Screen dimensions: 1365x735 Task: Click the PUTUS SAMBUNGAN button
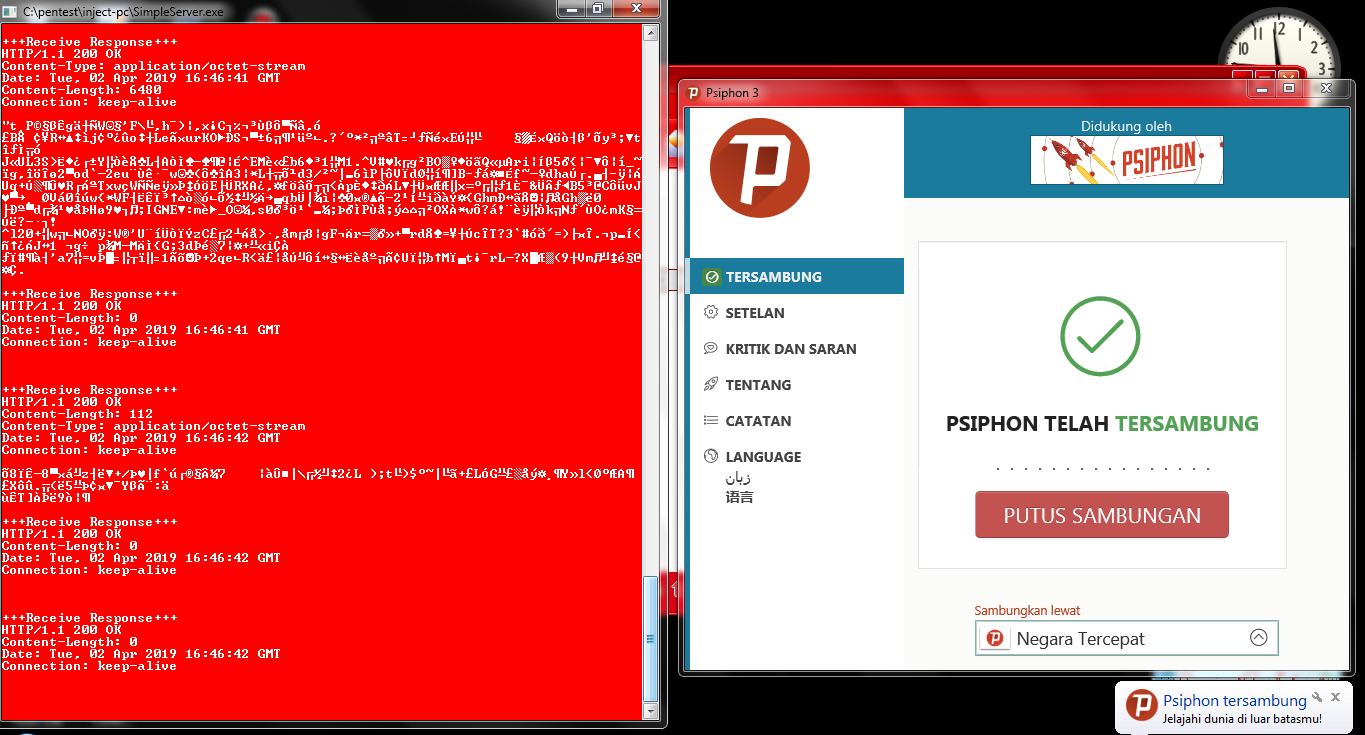point(1102,515)
